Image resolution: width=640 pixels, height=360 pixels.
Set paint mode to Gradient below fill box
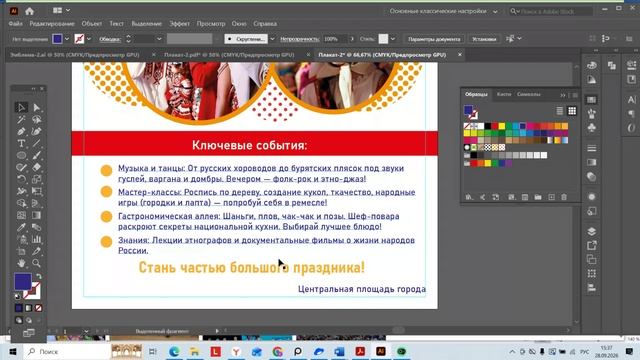(x=29, y=308)
